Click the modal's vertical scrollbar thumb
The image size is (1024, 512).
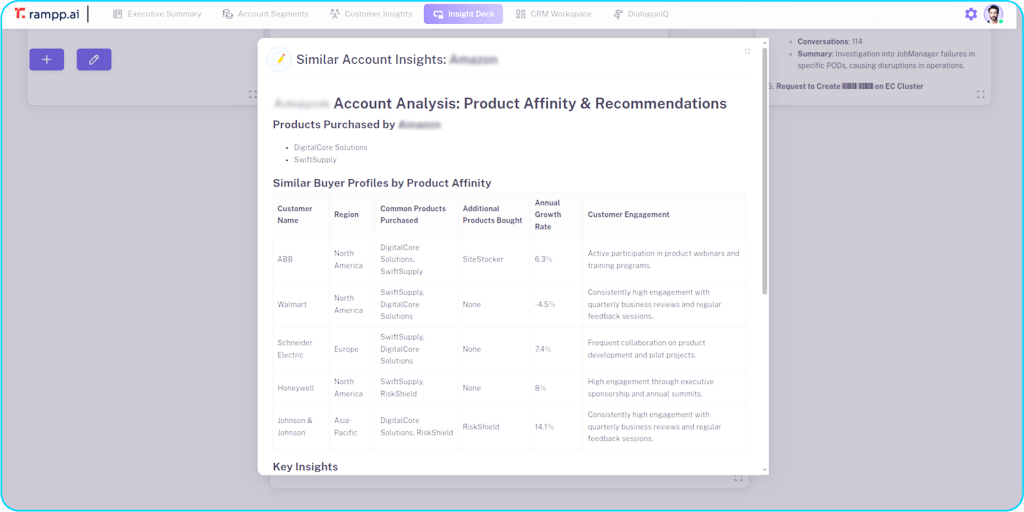[765, 170]
